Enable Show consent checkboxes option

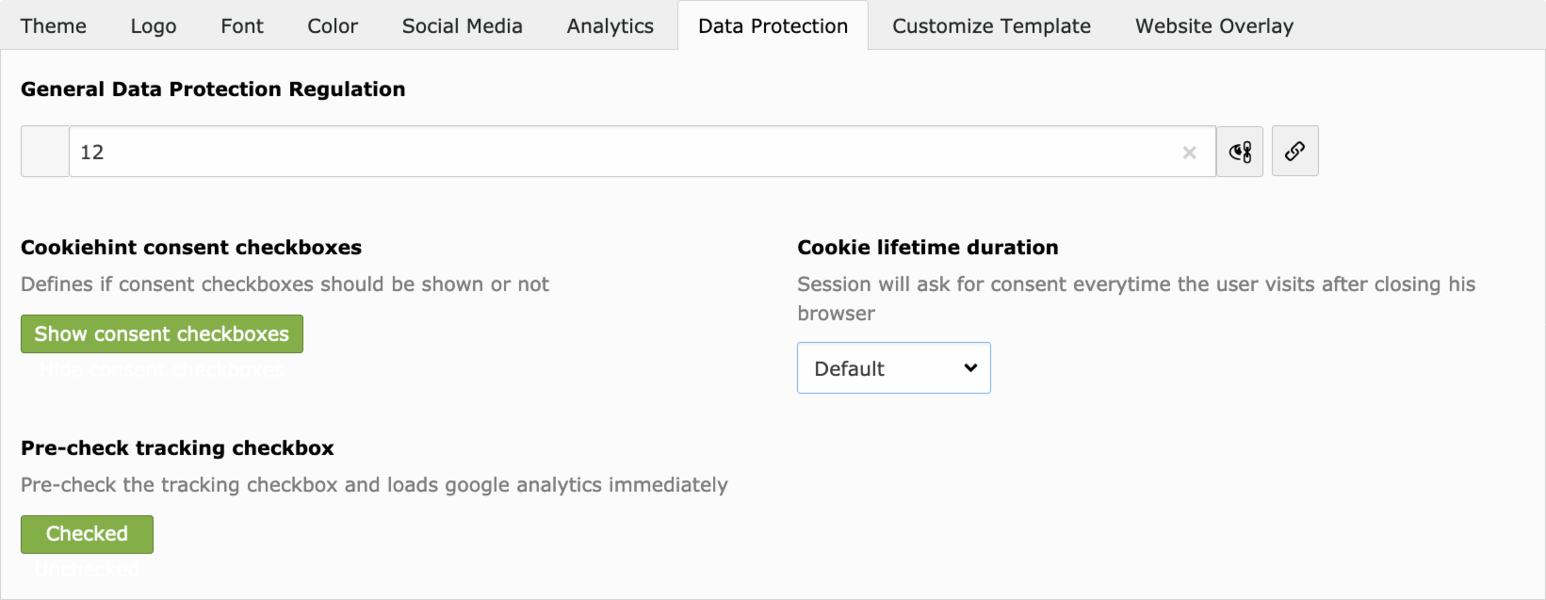pyautogui.click(x=162, y=334)
